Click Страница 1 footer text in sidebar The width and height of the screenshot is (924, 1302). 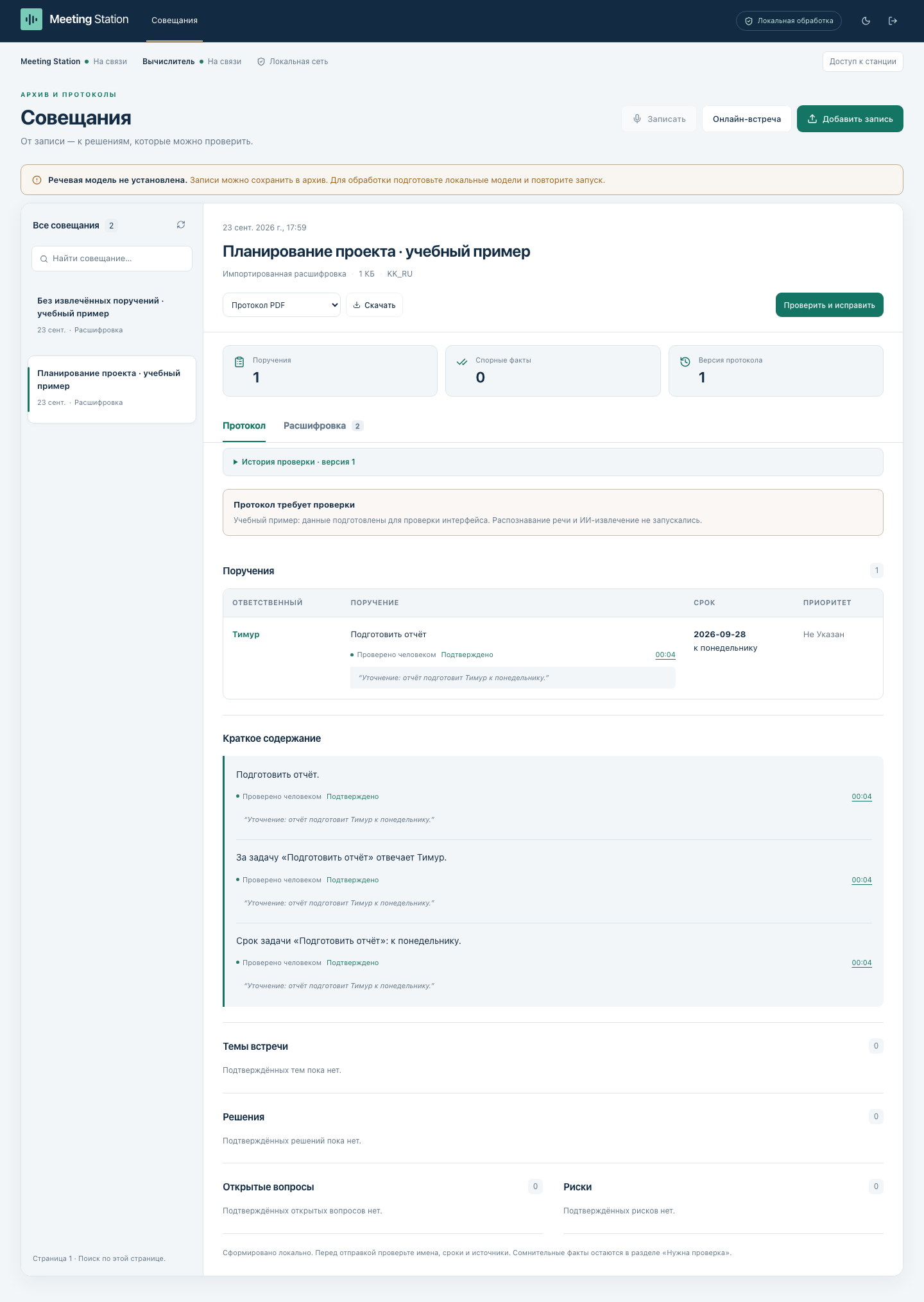click(99, 1258)
